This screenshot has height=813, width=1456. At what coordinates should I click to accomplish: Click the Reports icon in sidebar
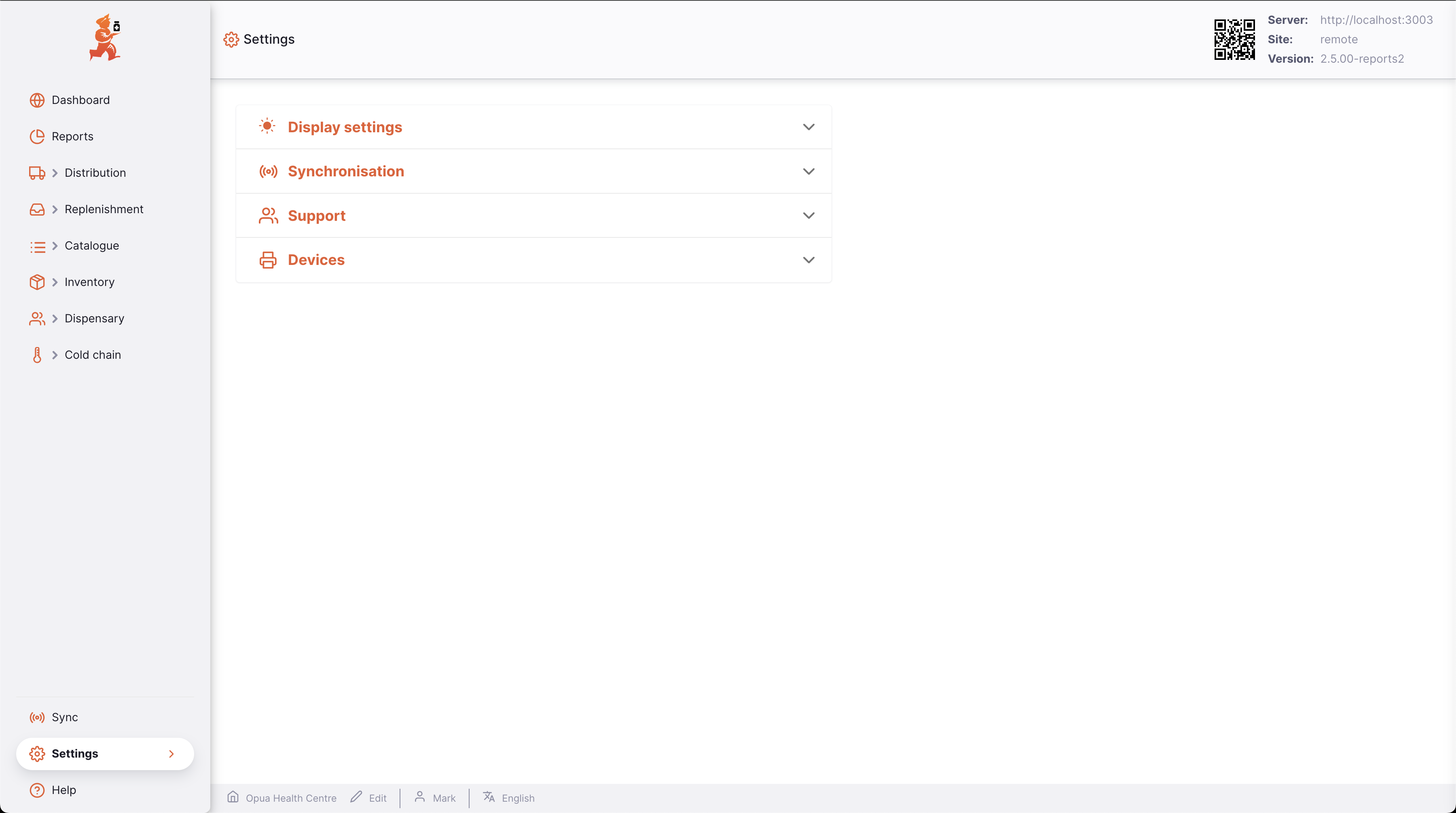click(37, 136)
